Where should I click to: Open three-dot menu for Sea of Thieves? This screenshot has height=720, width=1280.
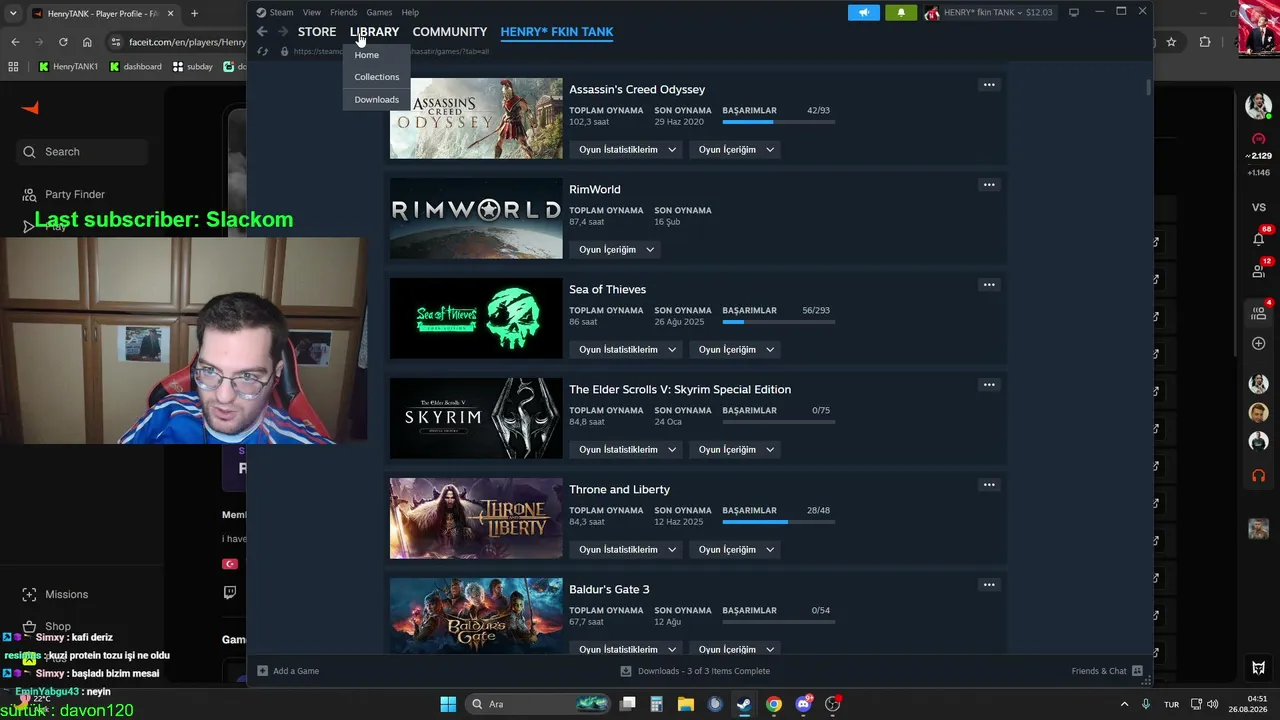[989, 285]
